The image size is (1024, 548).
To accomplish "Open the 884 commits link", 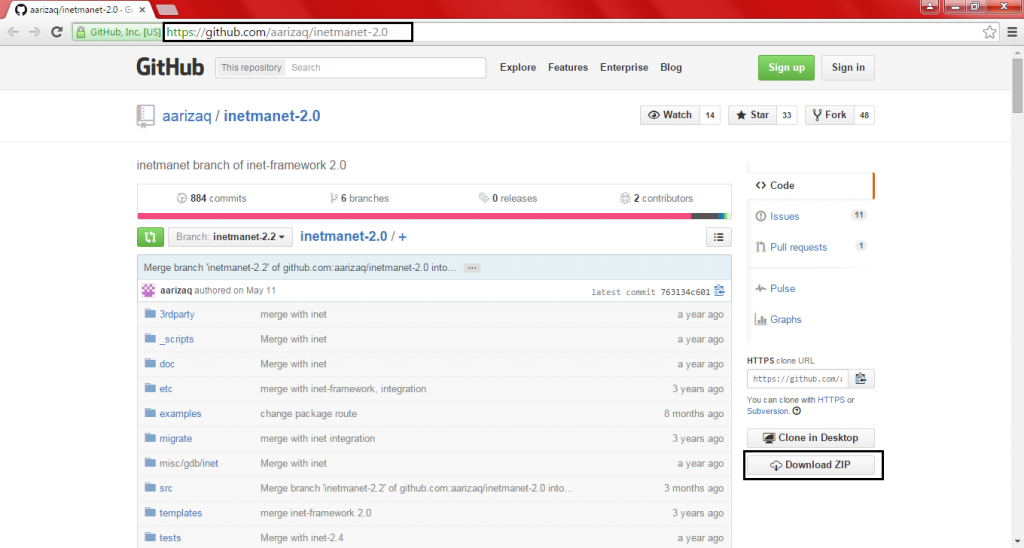I will 211,198.
